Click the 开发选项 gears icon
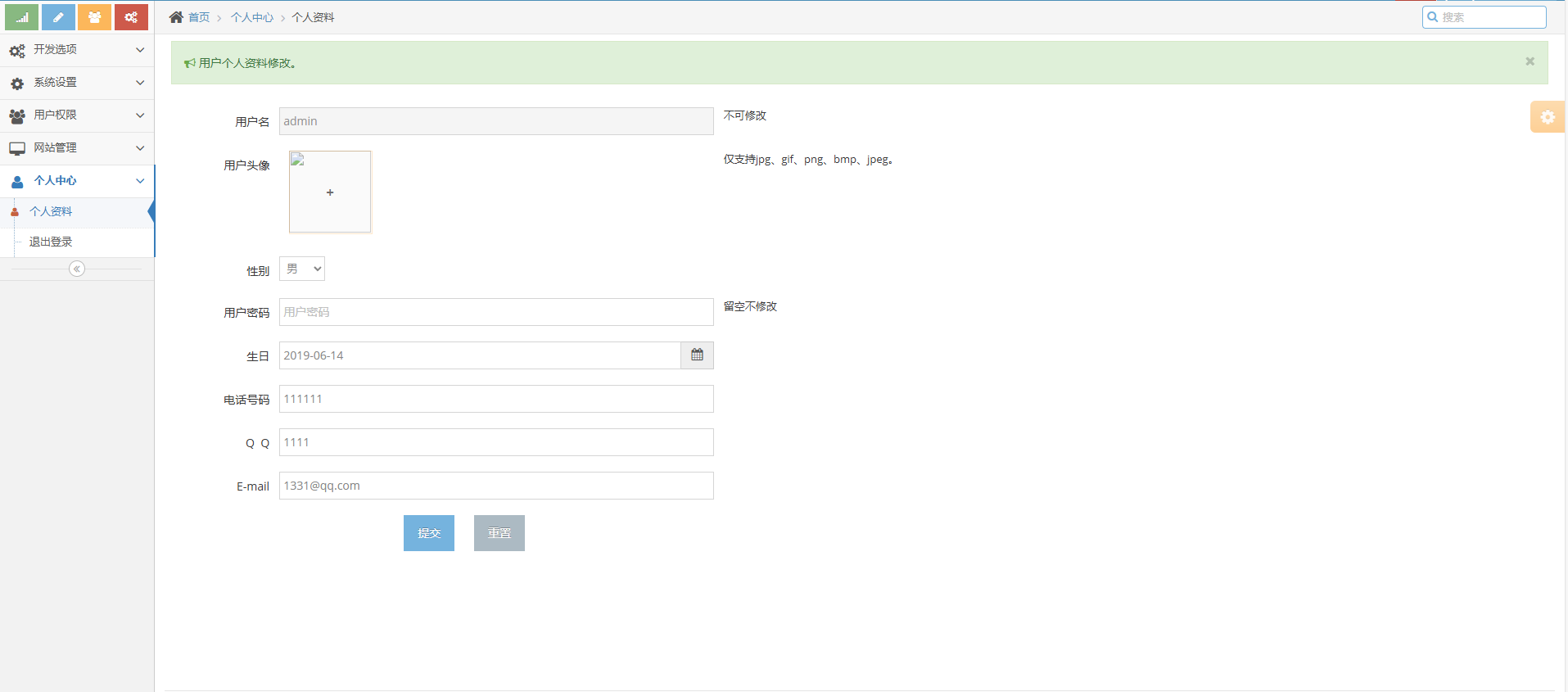The image size is (1568, 692). pyautogui.click(x=17, y=51)
